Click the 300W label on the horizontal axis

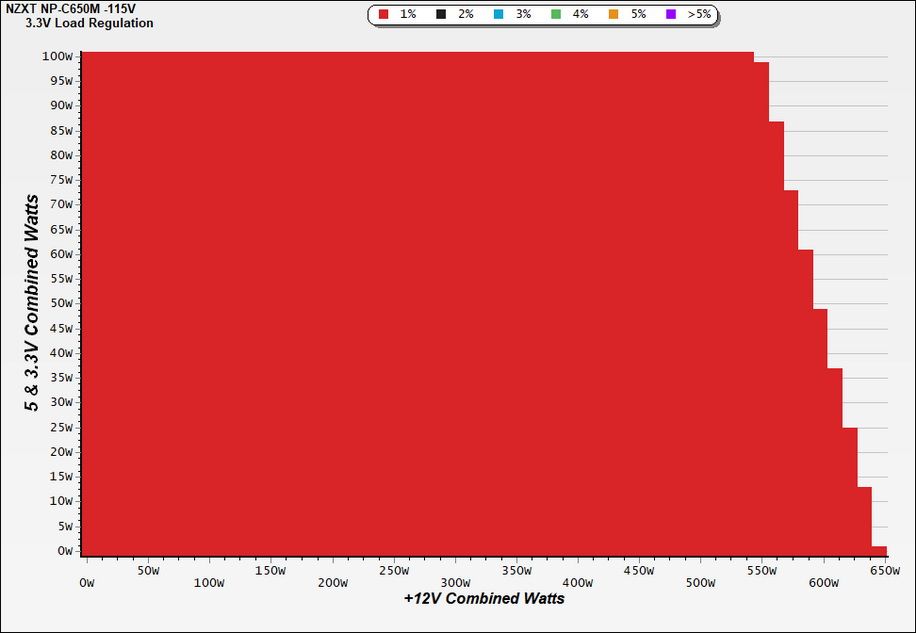pyautogui.click(x=455, y=583)
